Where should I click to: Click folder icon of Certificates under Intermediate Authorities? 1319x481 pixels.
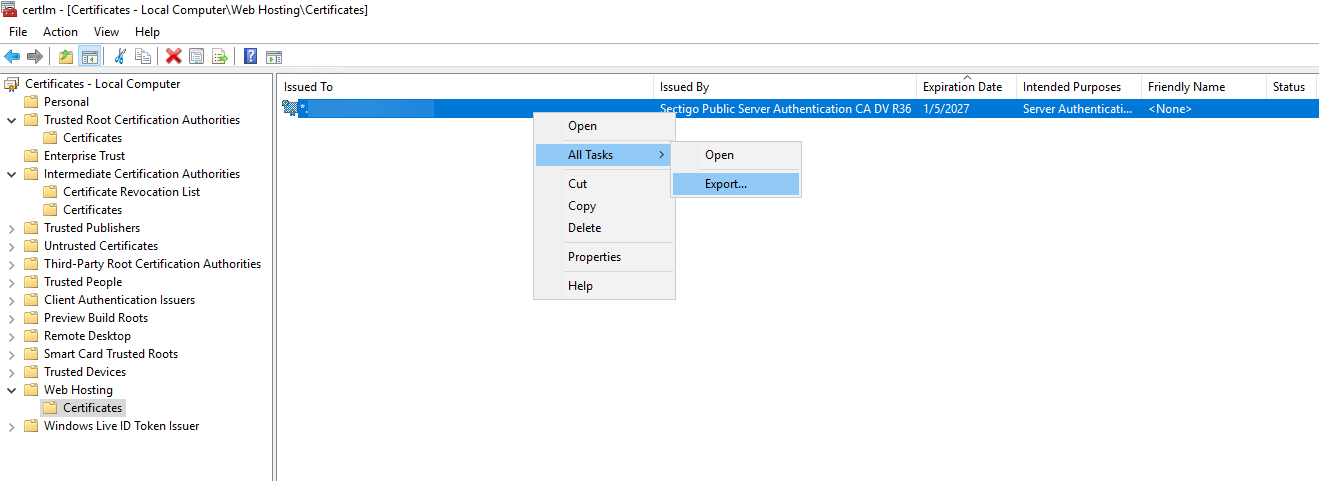(x=50, y=210)
